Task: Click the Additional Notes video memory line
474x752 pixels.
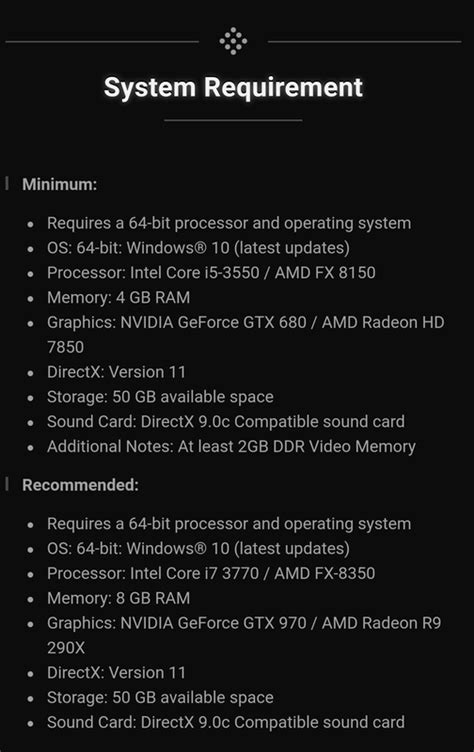Action: tap(231, 446)
